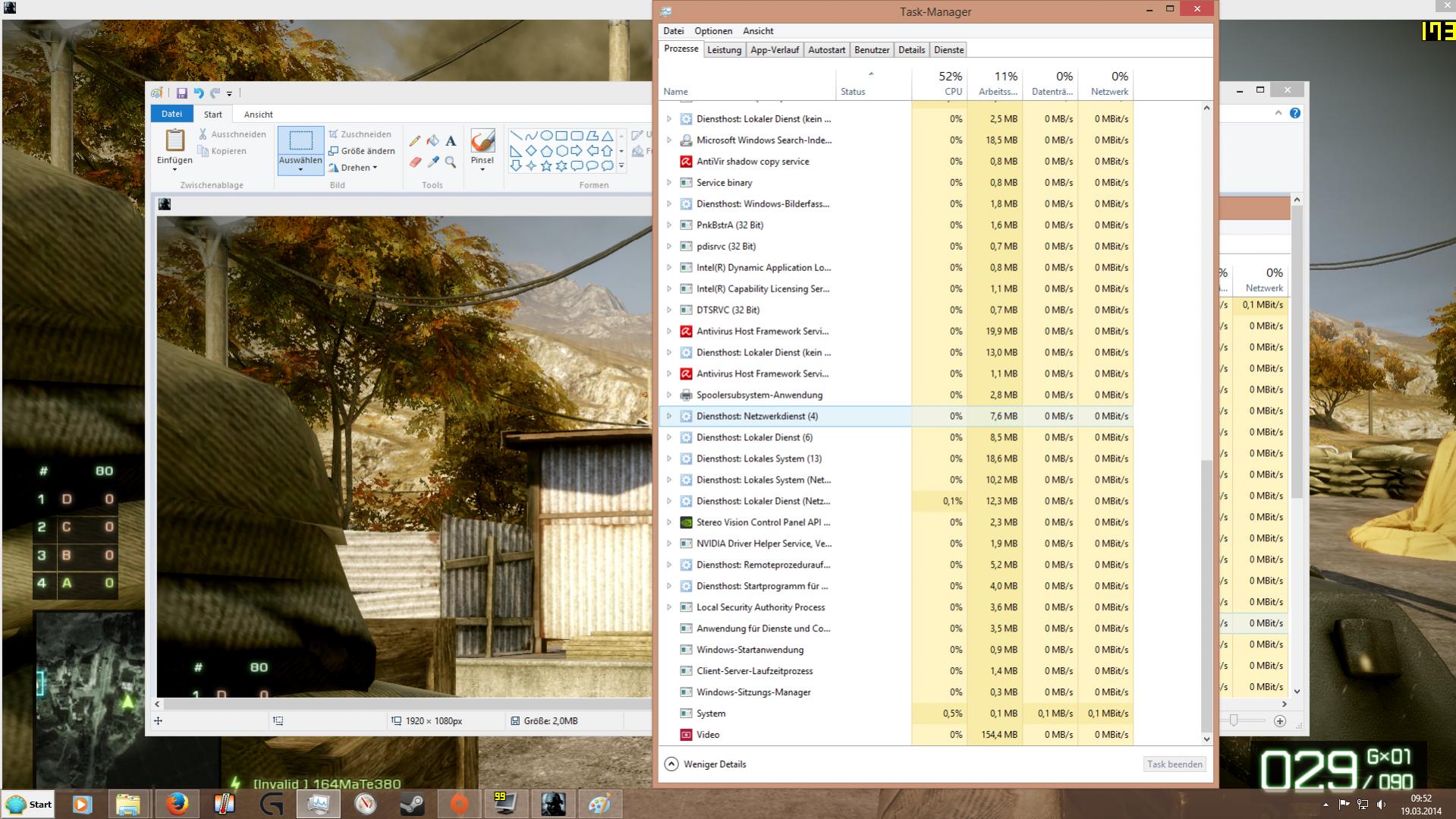Click the zoom-in plus button in background window
The image size is (1456, 819).
[x=1280, y=721]
